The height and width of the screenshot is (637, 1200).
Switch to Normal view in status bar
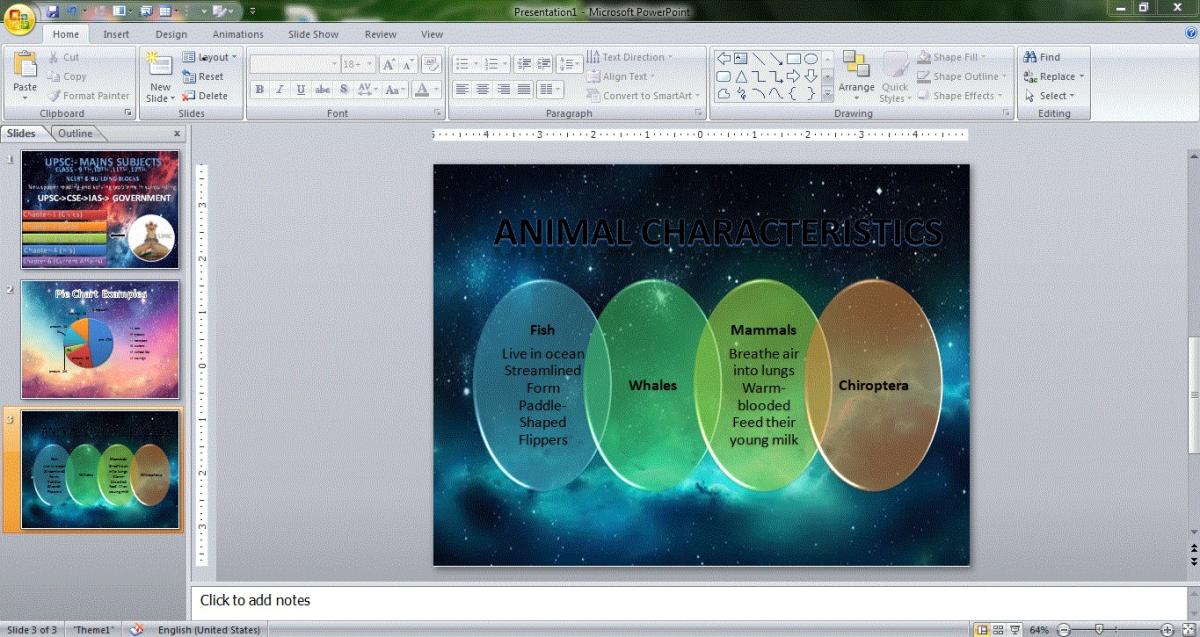[983, 630]
